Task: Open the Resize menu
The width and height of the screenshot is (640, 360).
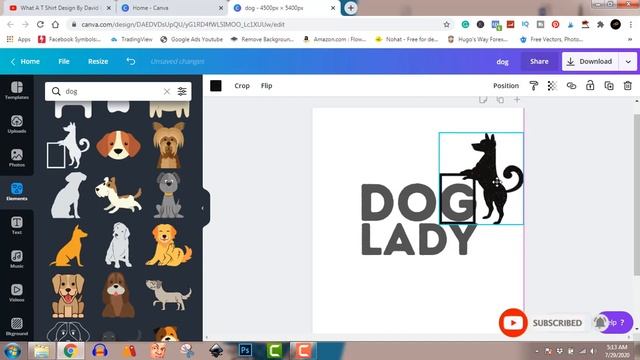Action: 98,61
